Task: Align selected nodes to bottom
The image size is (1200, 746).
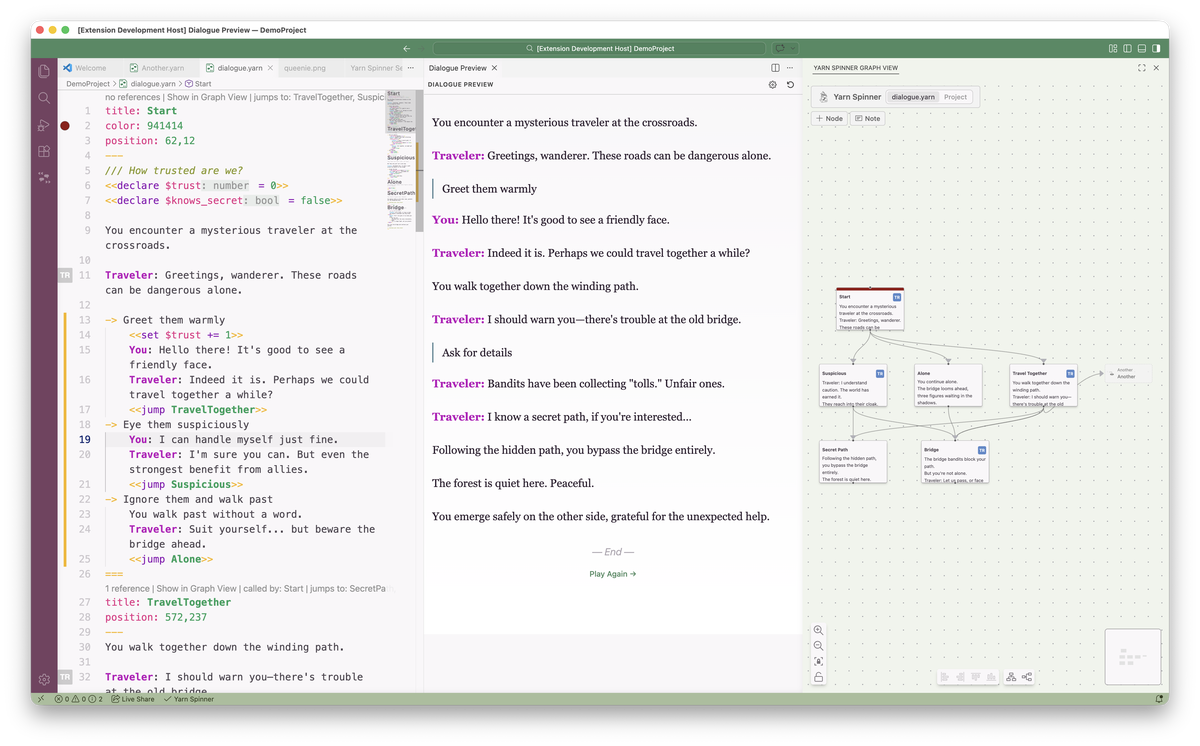Action: pyautogui.click(x=992, y=677)
